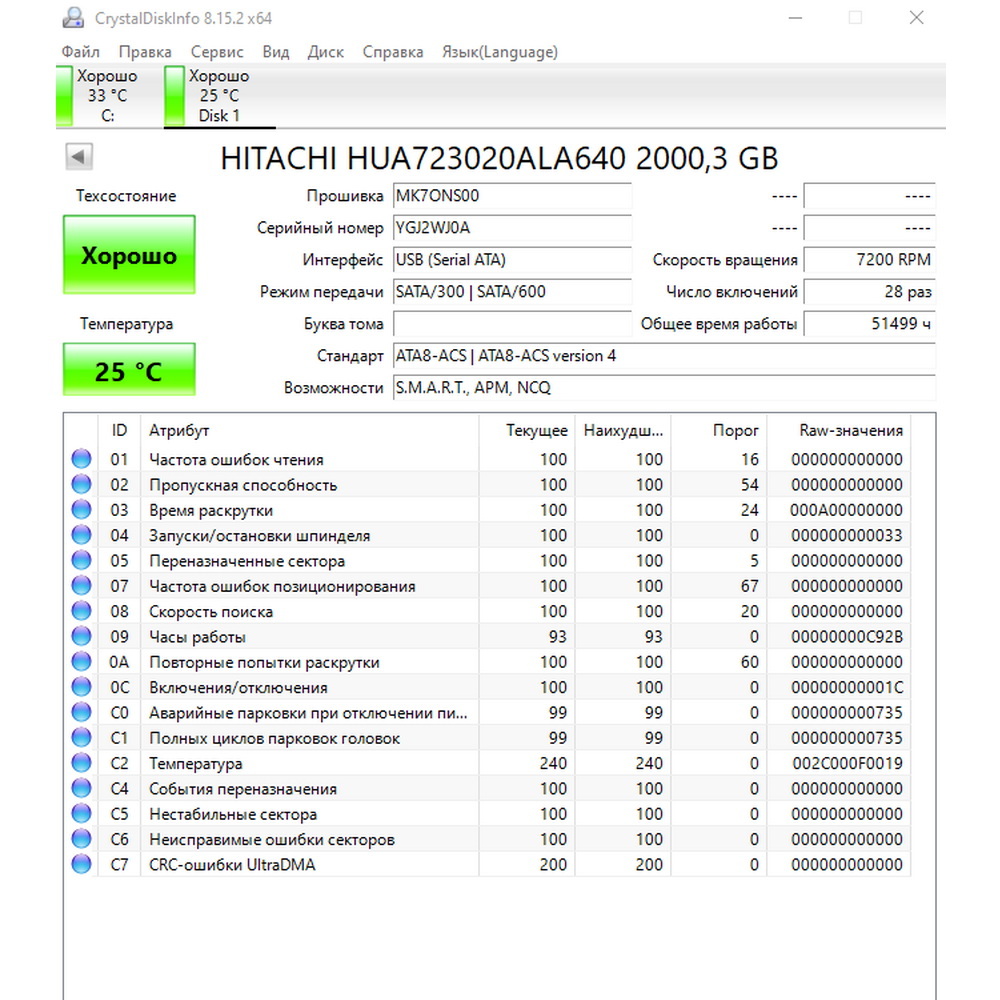Click the Интерфейс field USB (Serial ATA)
1000x1000 pixels.
tap(512, 260)
